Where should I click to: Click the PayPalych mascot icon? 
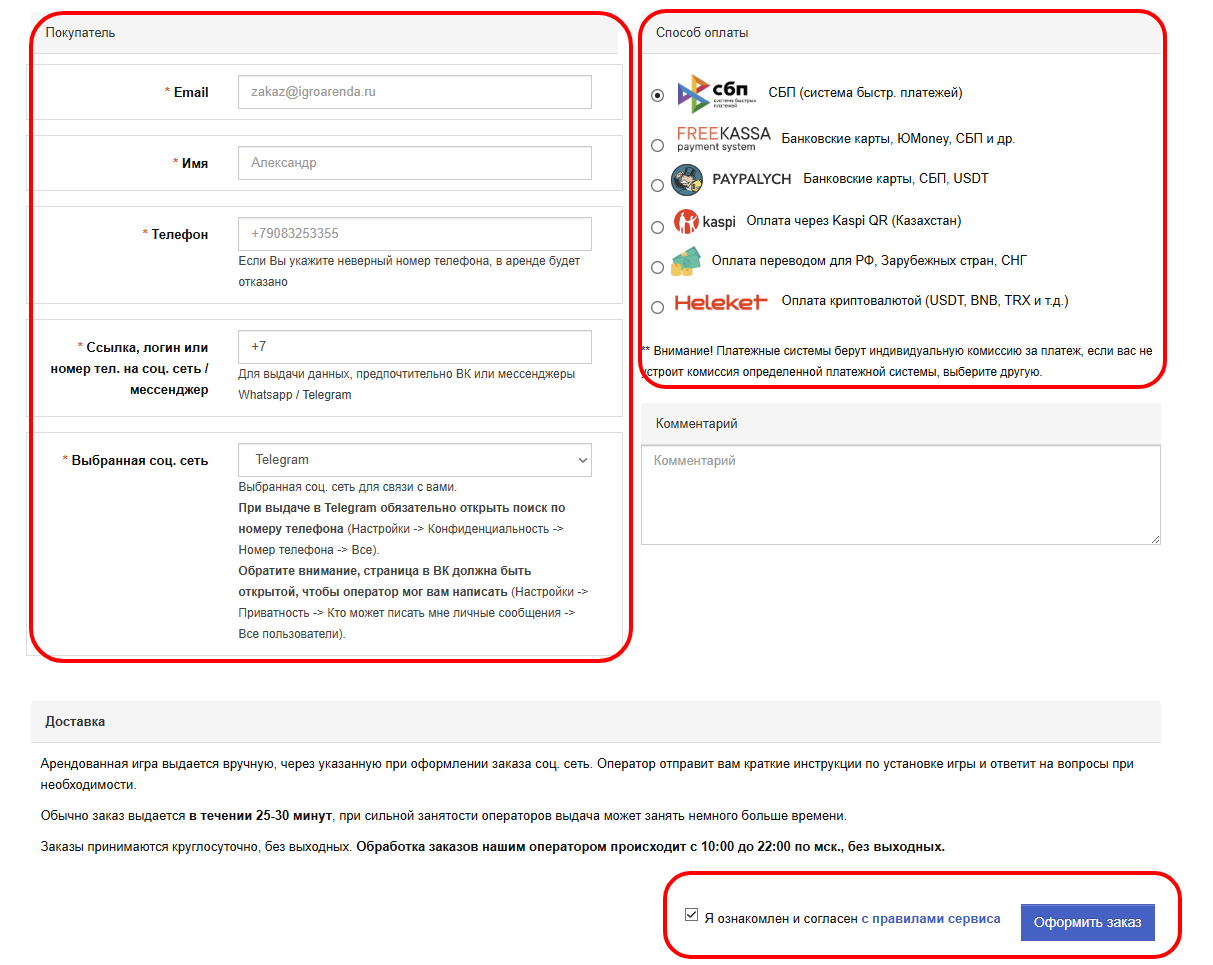(688, 179)
